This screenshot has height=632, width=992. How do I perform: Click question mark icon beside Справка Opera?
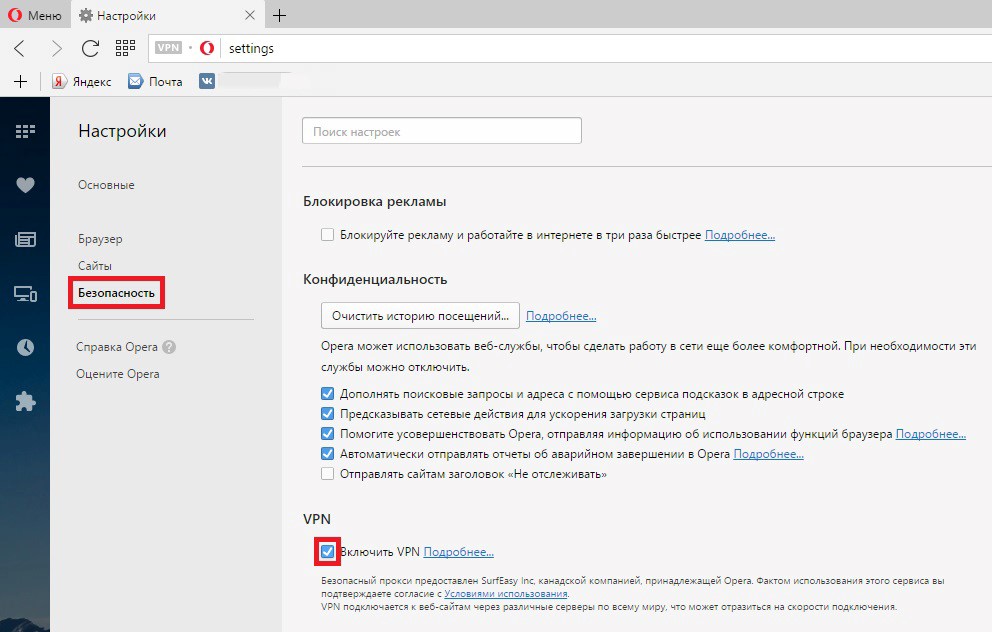click(169, 347)
